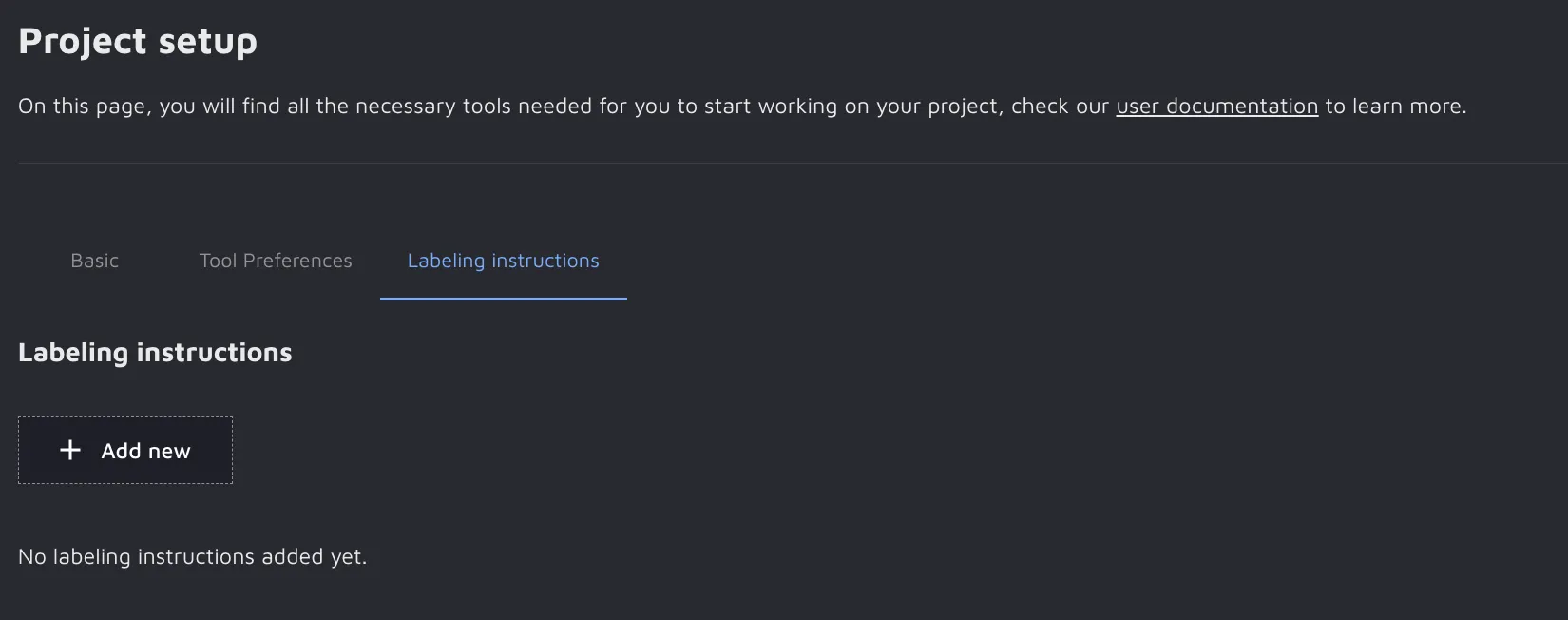The width and height of the screenshot is (1568, 620).
Task: Click the plus icon beside Add new
Action: pyautogui.click(x=70, y=450)
